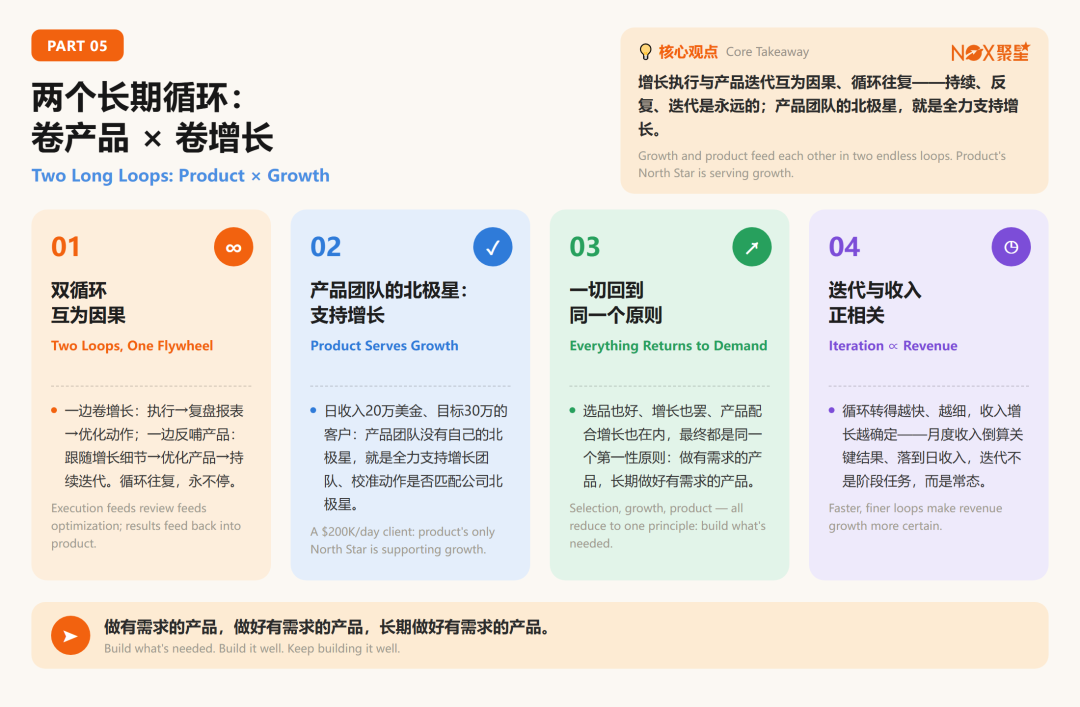Click the purple text Iteration ∝ Revenue
The height and width of the screenshot is (707, 1080).
[x=893, y=346]
